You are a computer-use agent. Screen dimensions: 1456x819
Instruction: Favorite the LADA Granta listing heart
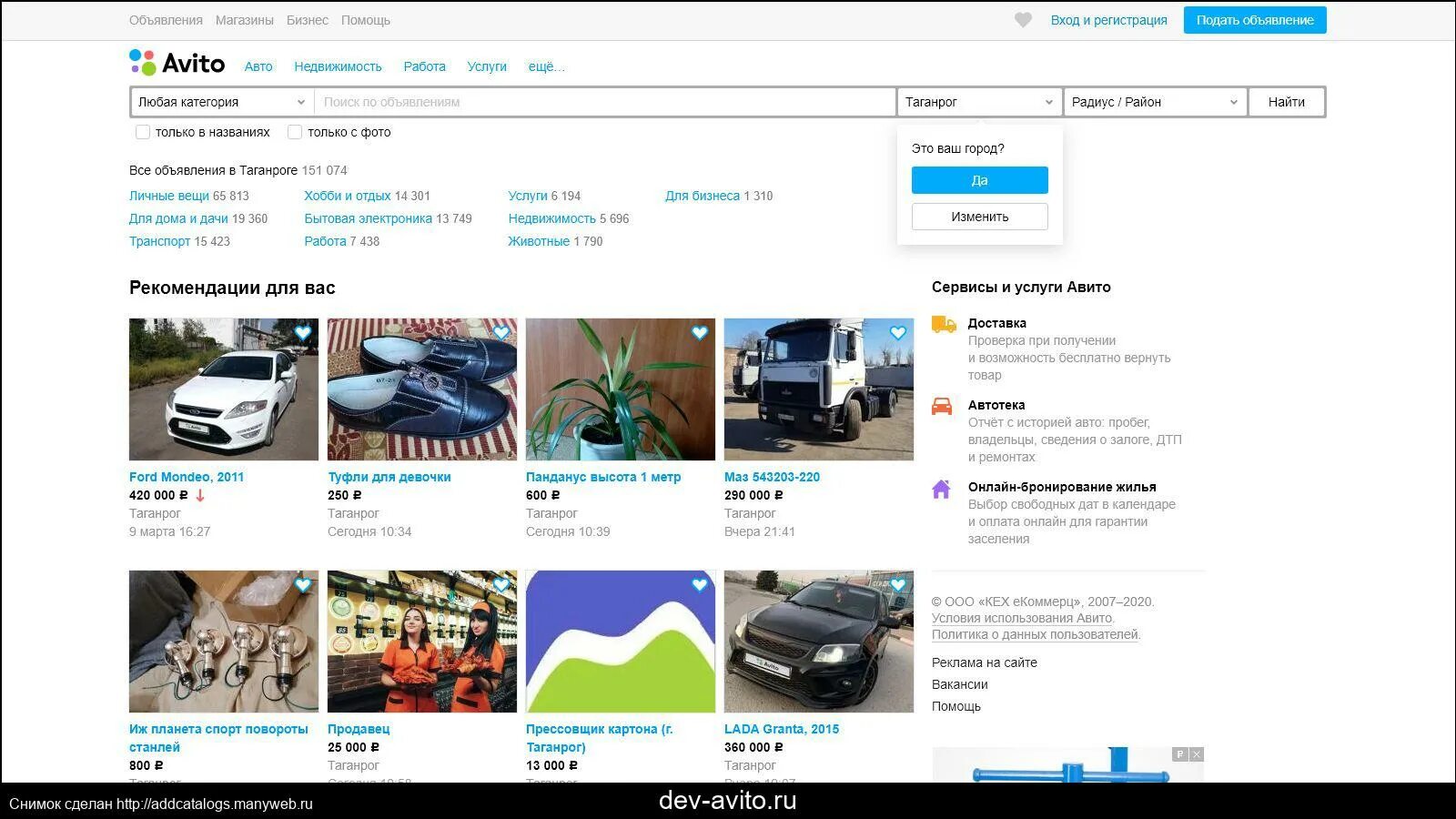[898, 585]
